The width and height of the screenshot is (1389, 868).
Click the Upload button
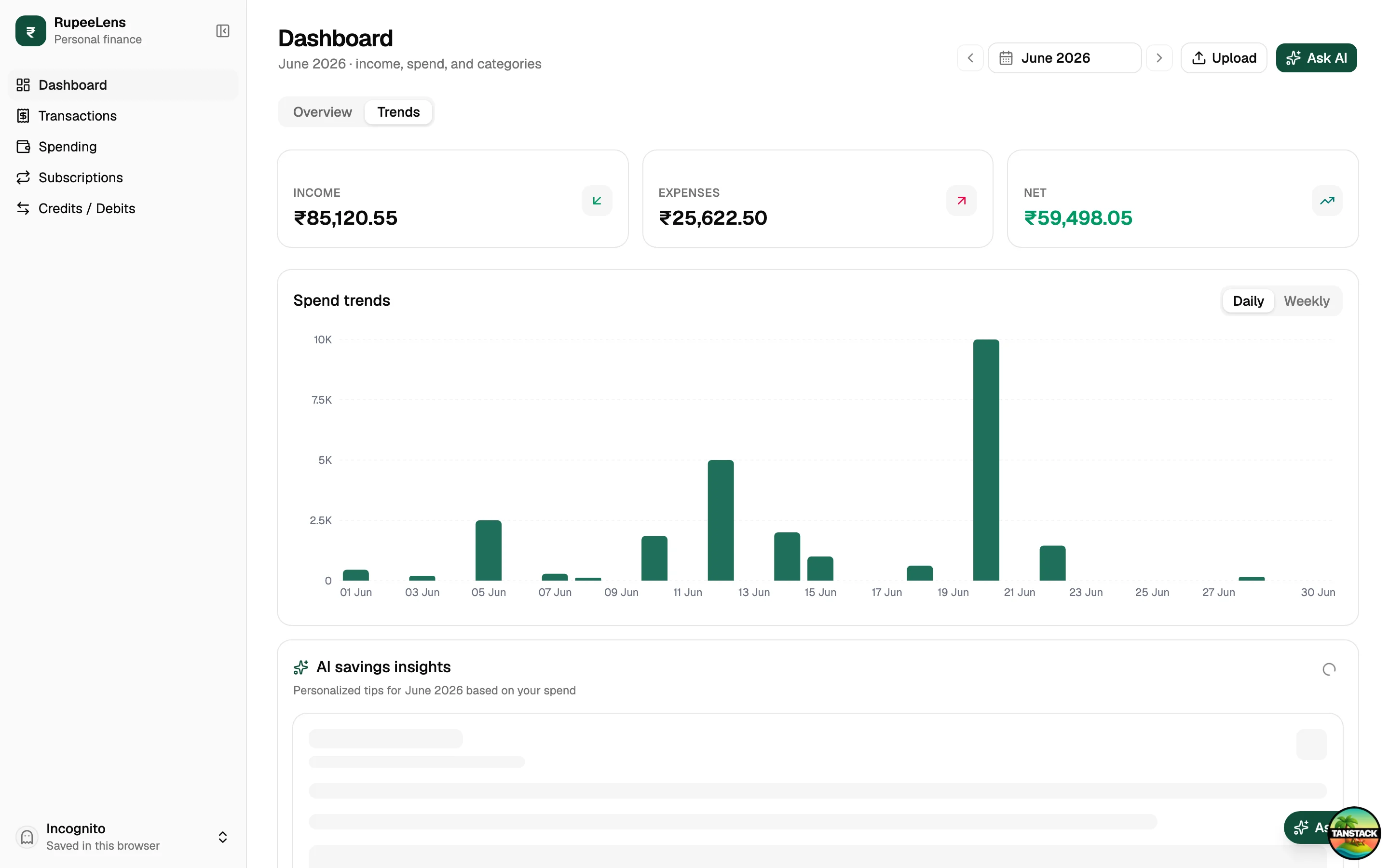click(x=1224, y=58)
